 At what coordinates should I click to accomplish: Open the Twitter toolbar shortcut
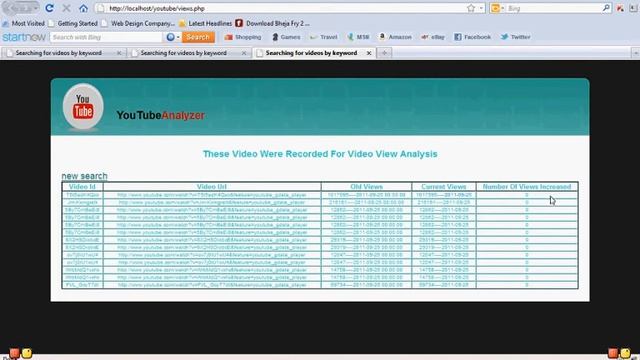click(516, 37)
